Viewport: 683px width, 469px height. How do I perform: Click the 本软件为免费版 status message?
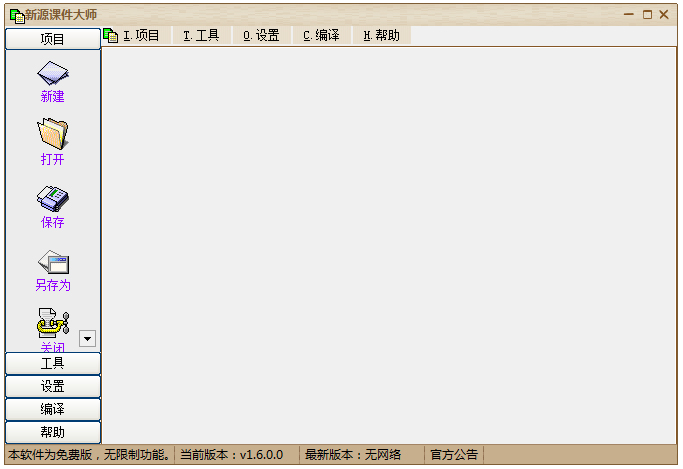89,455
